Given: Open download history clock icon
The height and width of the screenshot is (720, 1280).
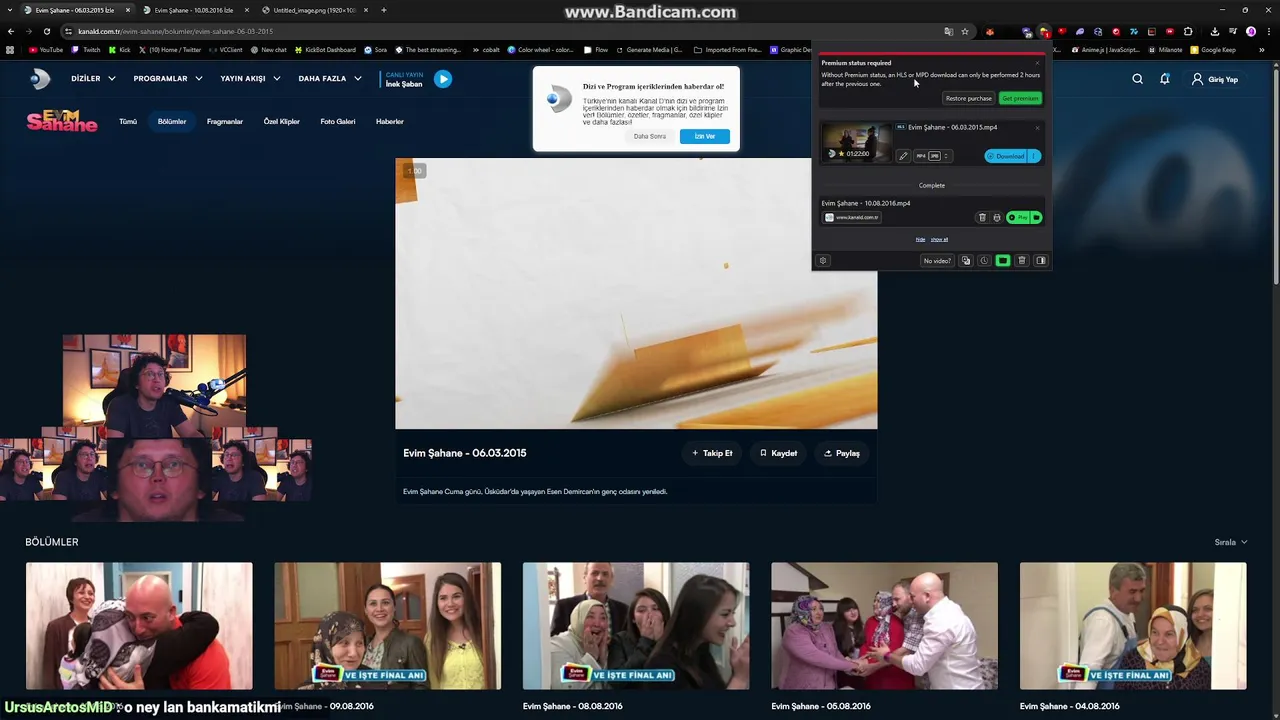Looking at the screenshot, I should click(984, 261).
